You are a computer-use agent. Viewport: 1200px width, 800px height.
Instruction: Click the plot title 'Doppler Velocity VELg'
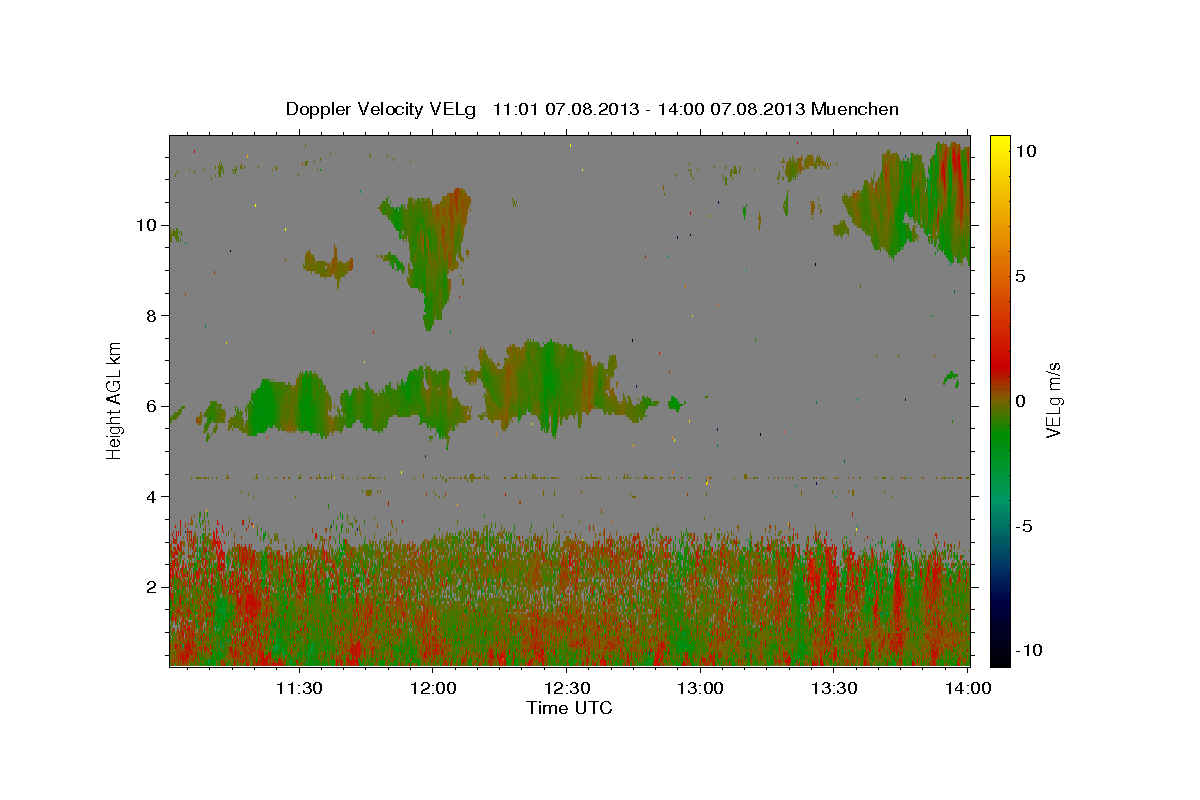coord(382,109)
